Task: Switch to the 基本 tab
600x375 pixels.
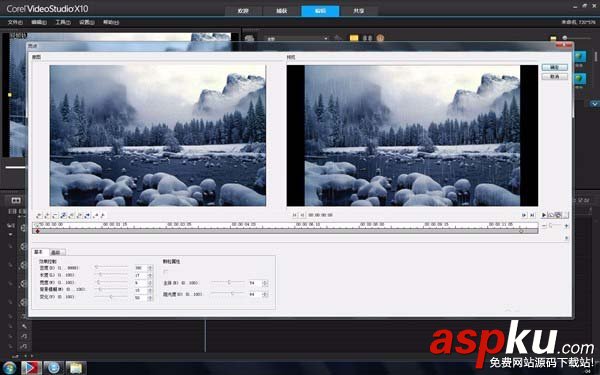Action: [x=39, y=252]
